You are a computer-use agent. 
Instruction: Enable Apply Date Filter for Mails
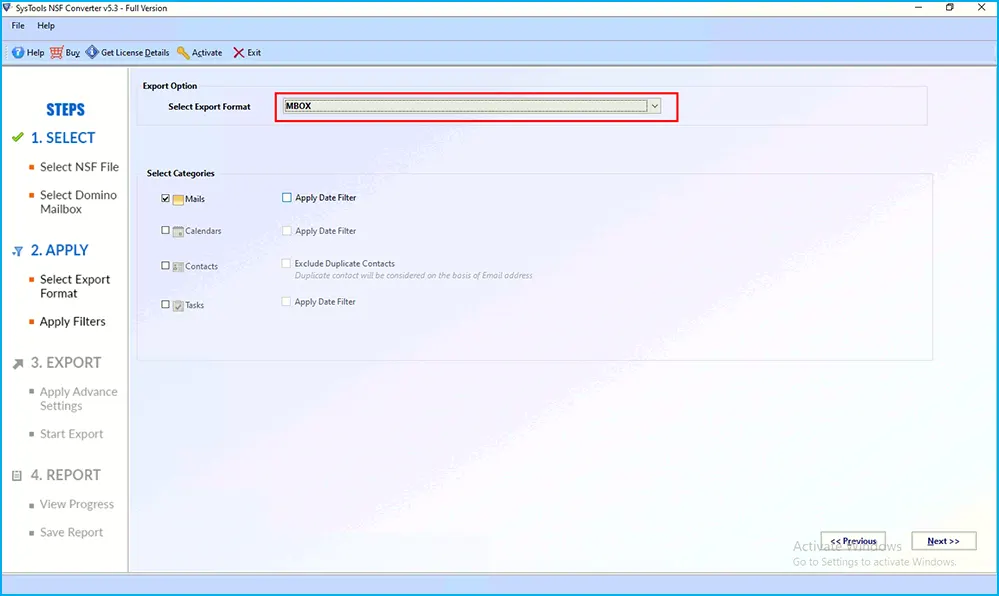[287, 198]
